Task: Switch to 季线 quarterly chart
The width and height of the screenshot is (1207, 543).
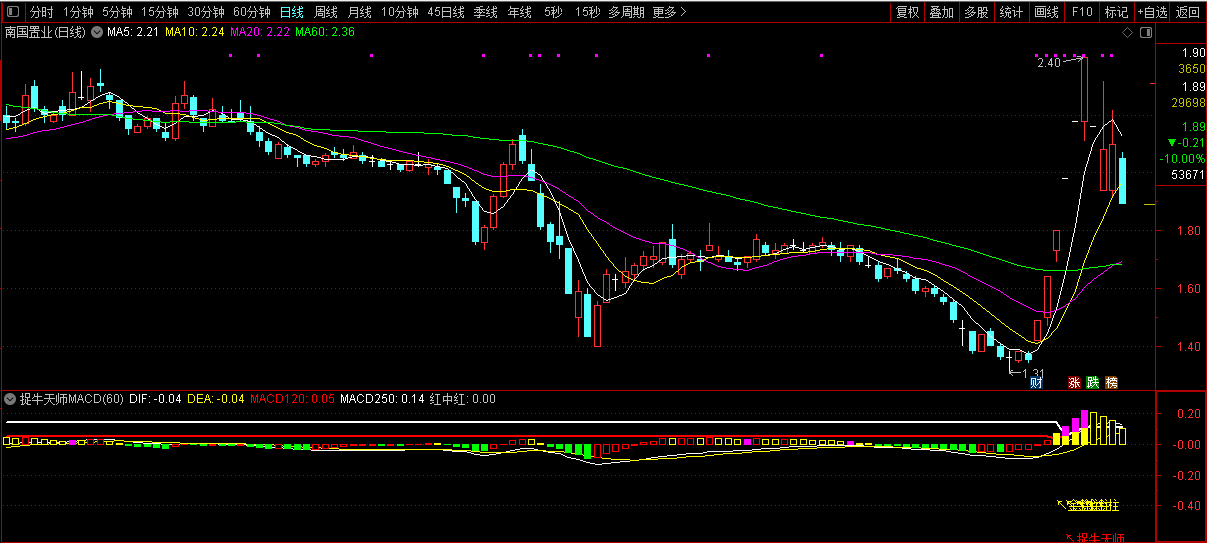Action: click(486, 12)
